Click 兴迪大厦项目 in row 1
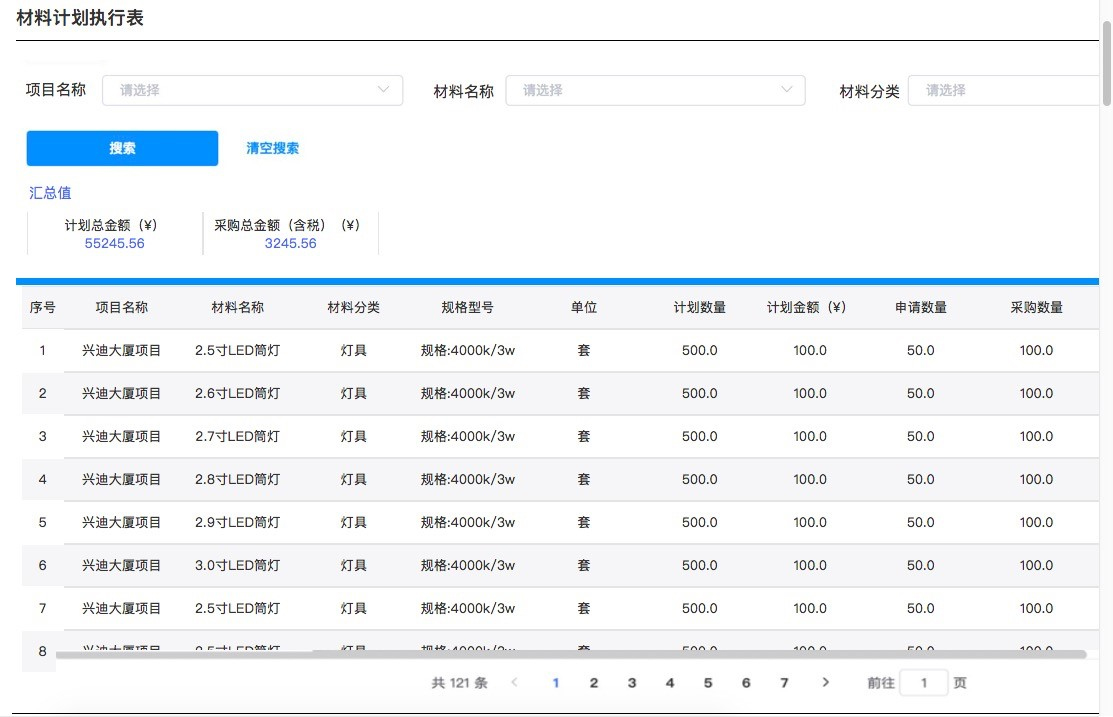The width and height of the screenshot is (1113, 717). tap(121, 351)
